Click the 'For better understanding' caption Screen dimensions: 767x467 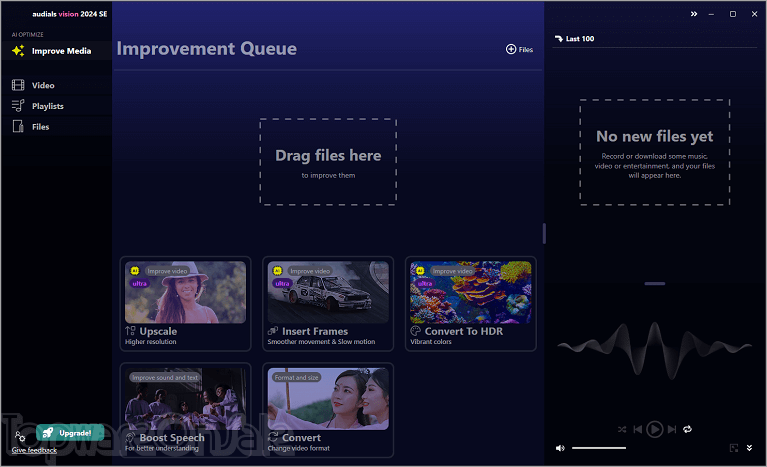(x=162, y=448)
